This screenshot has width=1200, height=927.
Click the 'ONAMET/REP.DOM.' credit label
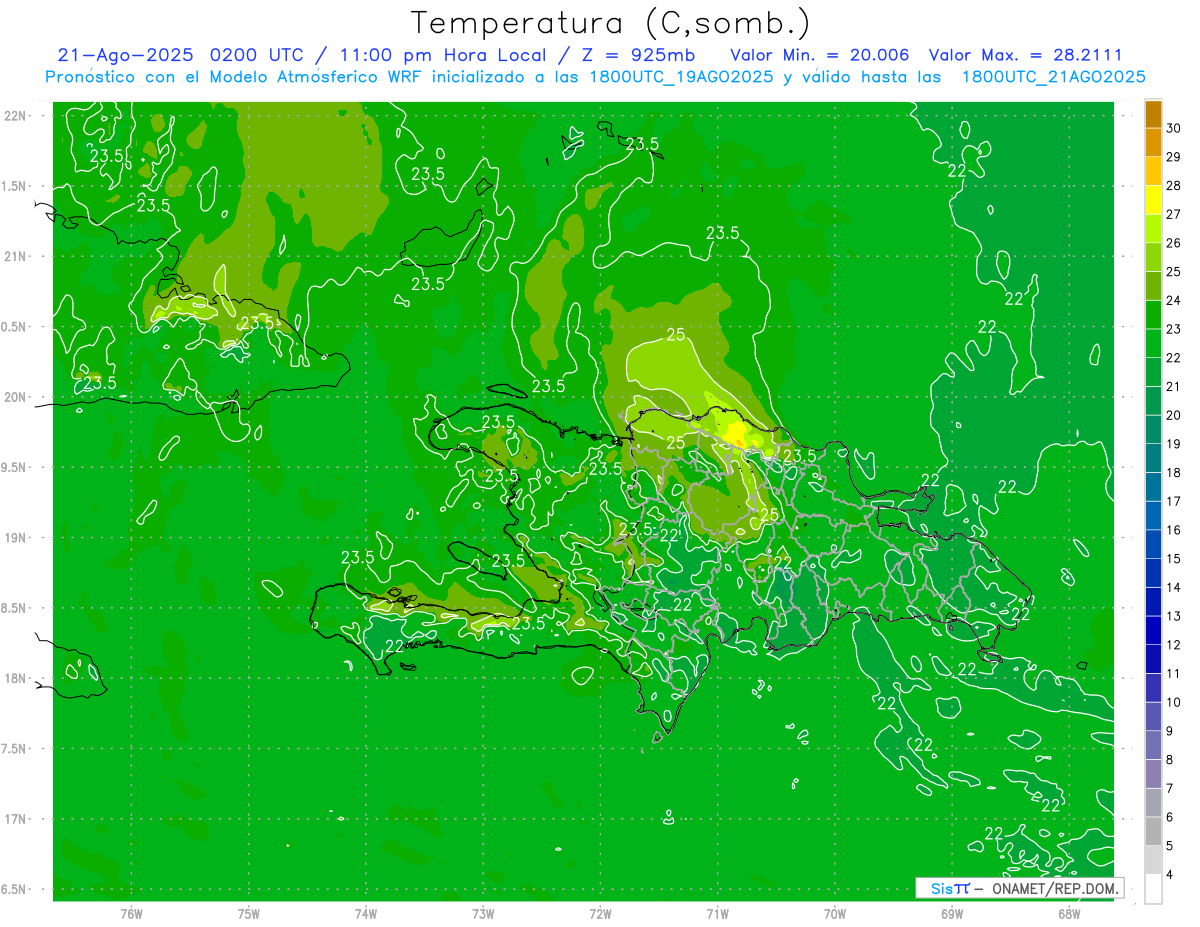pos(1055,888)
